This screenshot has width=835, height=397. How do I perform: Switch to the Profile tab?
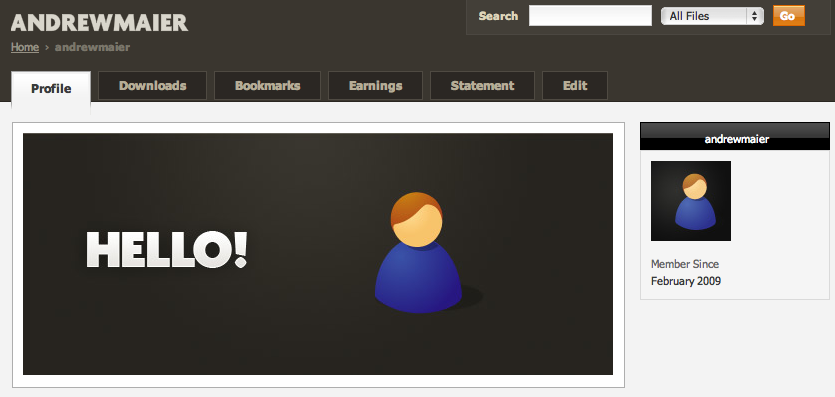tap(51, 88)
